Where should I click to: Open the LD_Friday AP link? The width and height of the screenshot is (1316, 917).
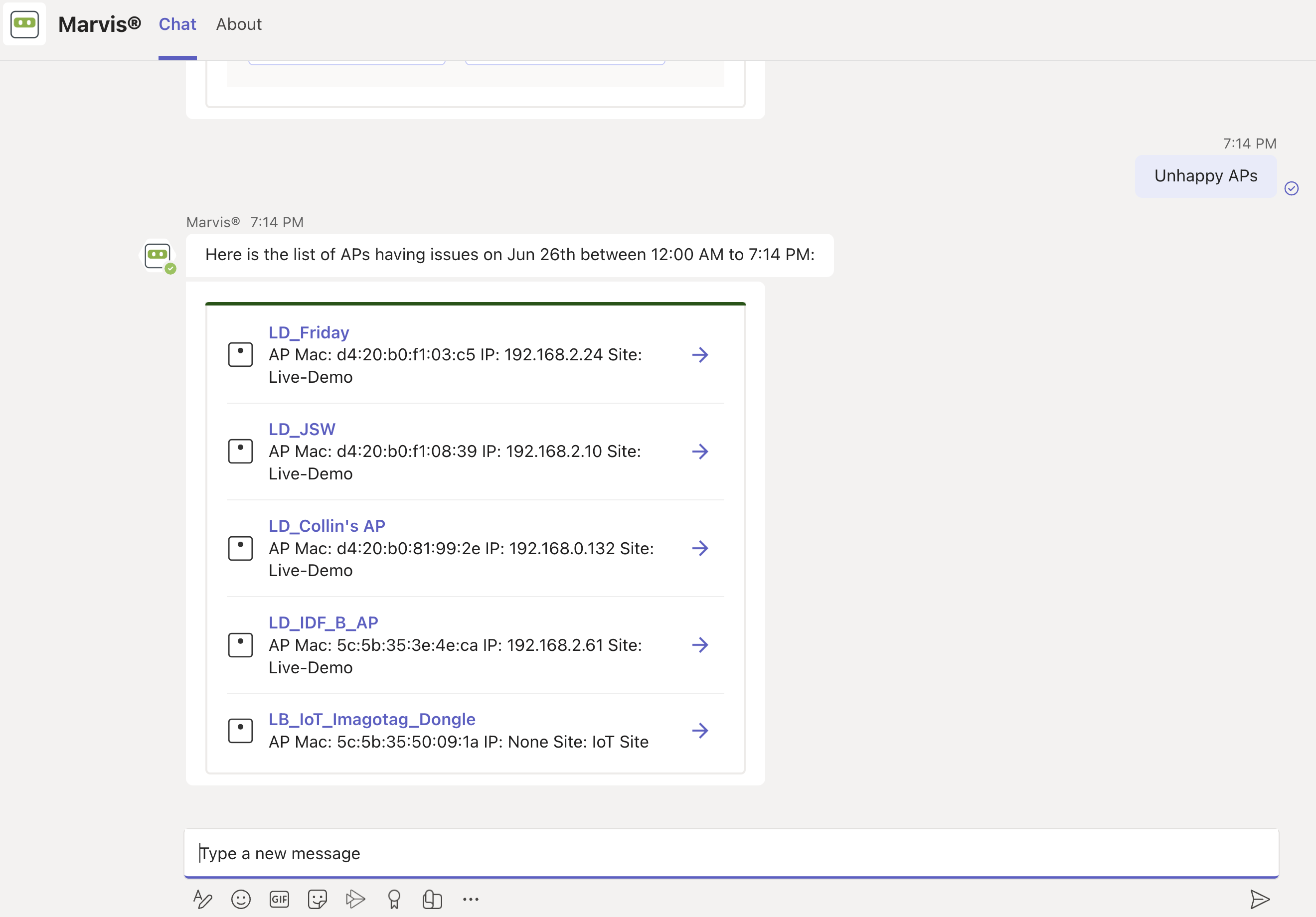(x=309, y=332)
